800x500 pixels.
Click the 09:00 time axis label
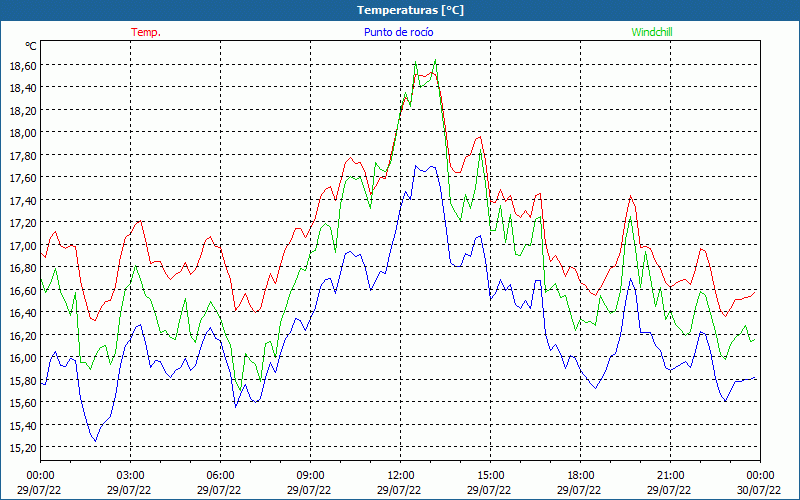[310, 476]
